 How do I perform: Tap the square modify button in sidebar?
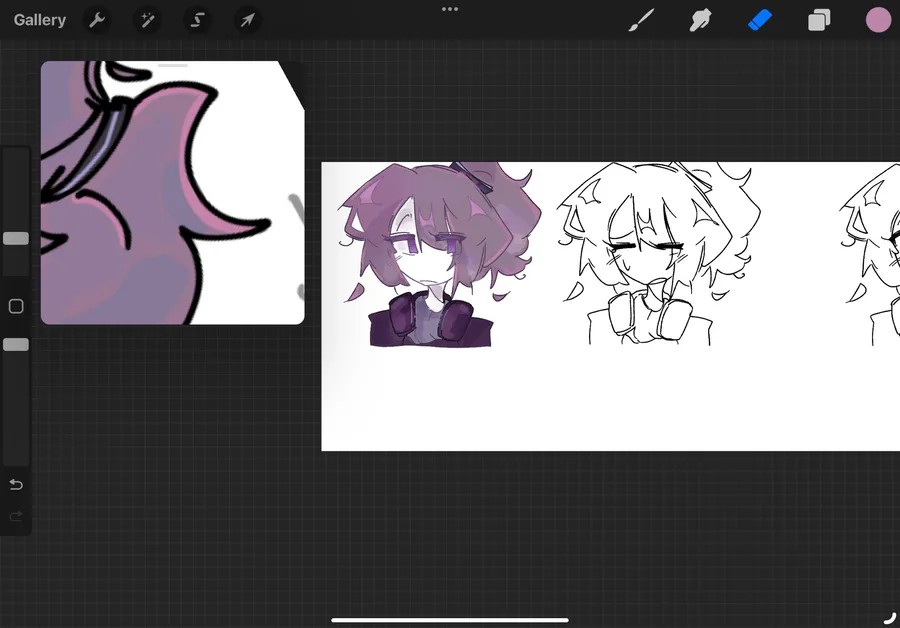point(16,306)
